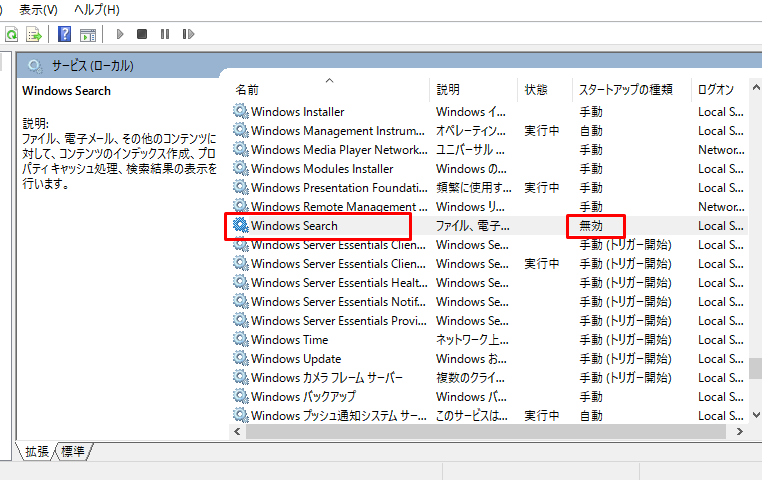Select the Windows Installer service name
Image resolution: width=768 pixels, height=486 pixels.
click(x=297, y=112)
